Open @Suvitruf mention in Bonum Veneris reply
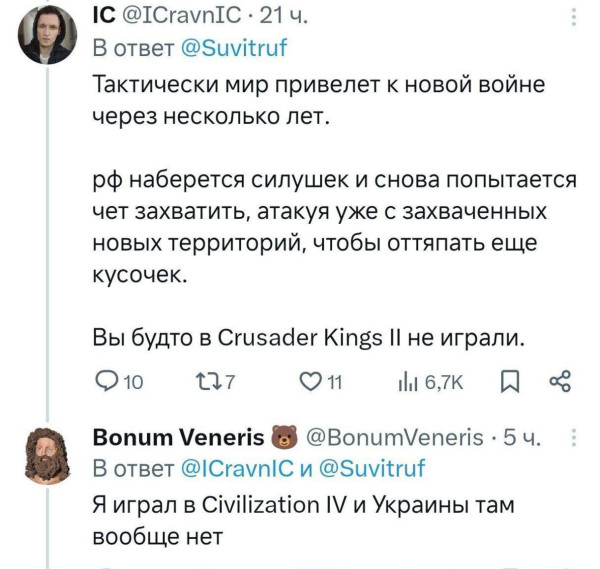600x569 pixels. pos(372,468)
